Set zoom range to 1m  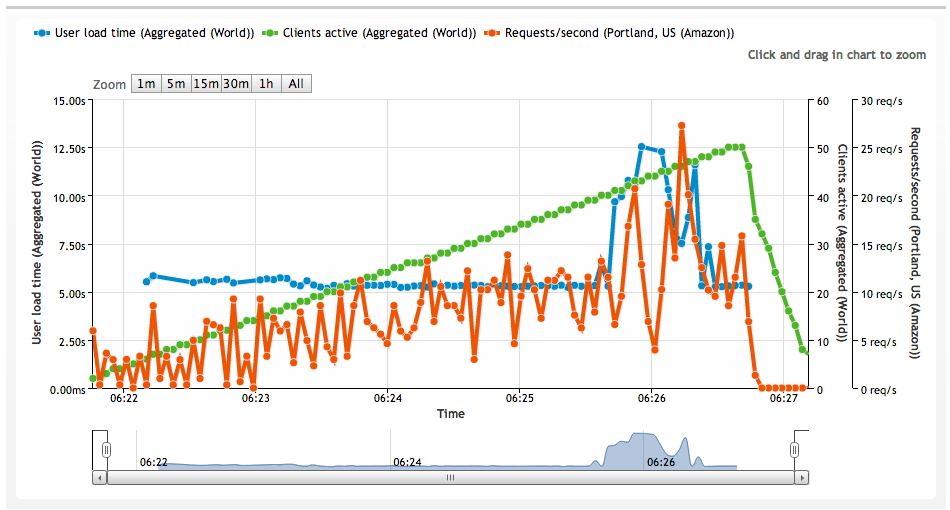pyautogui.click(x=146, y=84)
